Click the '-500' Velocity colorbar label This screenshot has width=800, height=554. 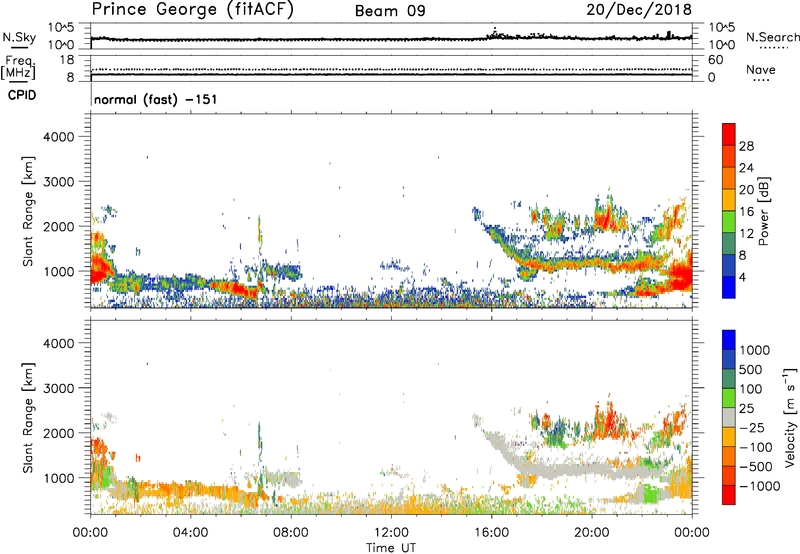tap(756, 467)
